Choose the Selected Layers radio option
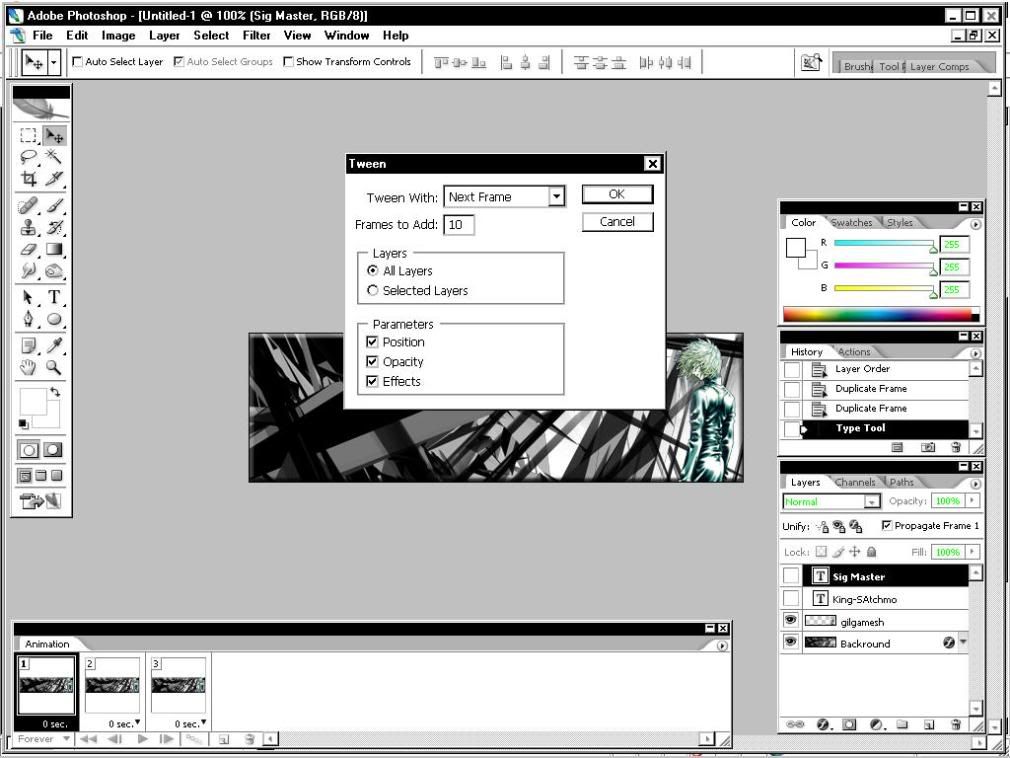This screenshot has height=758, width=1010. click(x=372, y=290)
